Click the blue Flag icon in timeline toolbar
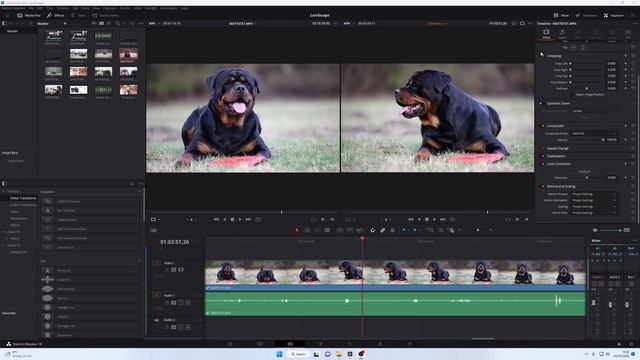This screenshot has height=360, width=640. point(404,230)
